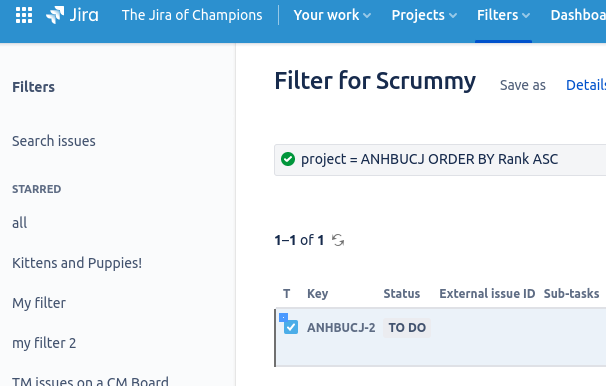
Task: Click the Save as button
Action: pyautogui.click(x=523, y=85)
